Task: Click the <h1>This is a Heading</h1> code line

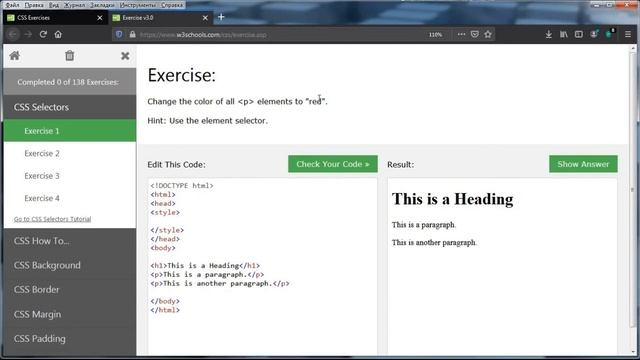Action: click(205, 266)
